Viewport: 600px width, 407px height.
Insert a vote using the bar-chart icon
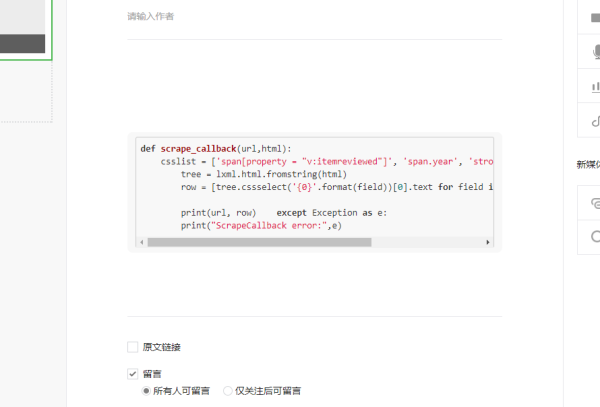pos(595,87)
